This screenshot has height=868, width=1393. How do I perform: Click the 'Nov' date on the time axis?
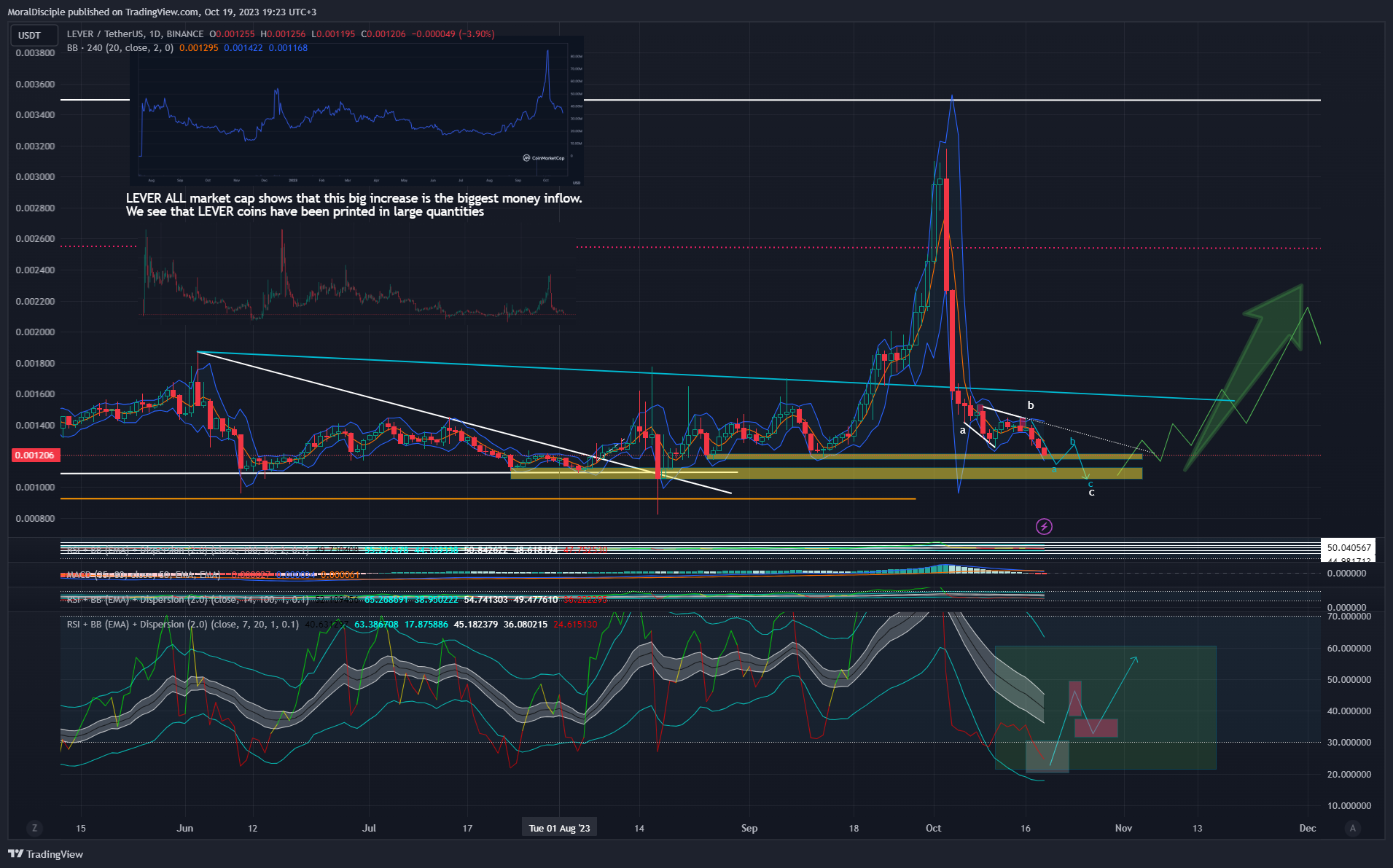1123,828
